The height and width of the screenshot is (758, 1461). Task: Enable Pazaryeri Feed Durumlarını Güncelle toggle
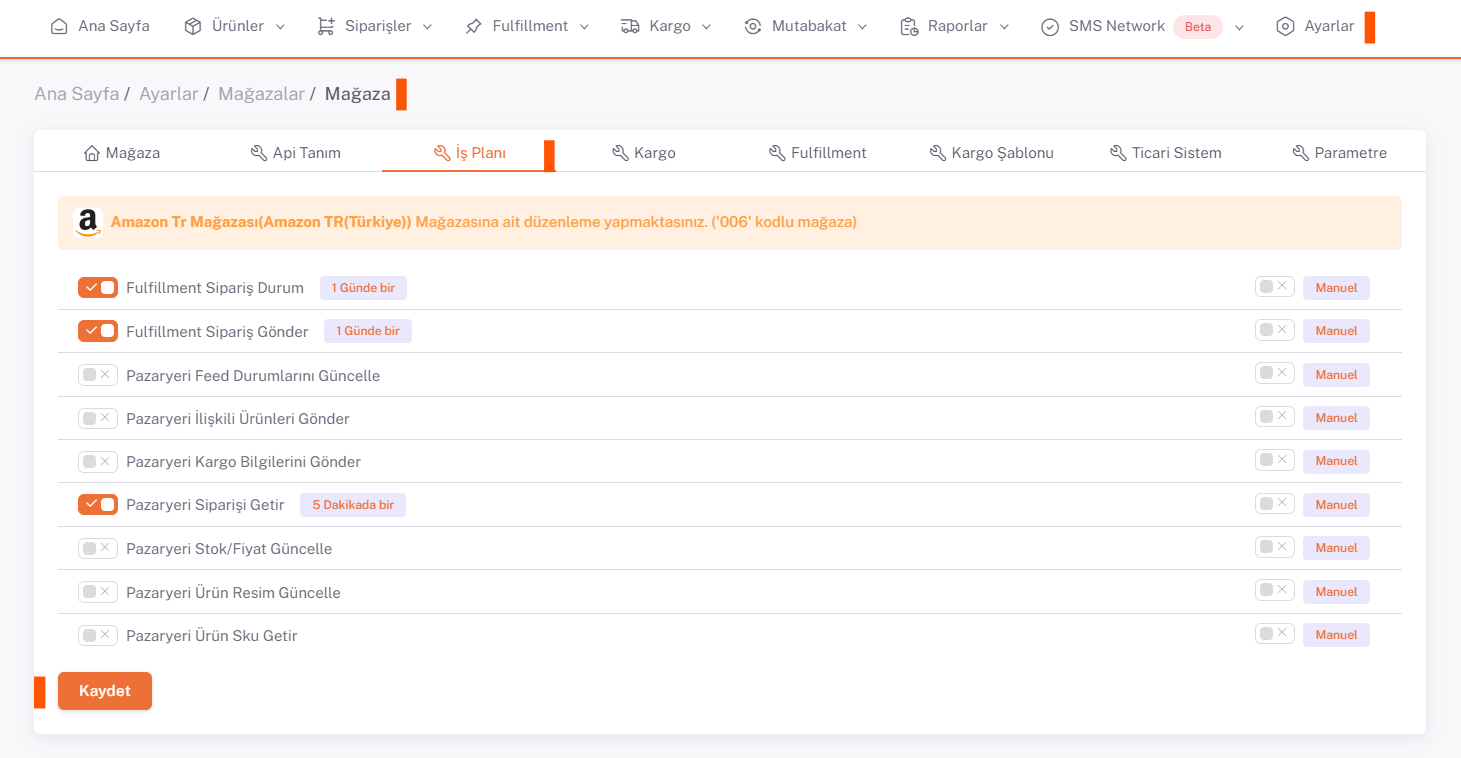[98, 375]
